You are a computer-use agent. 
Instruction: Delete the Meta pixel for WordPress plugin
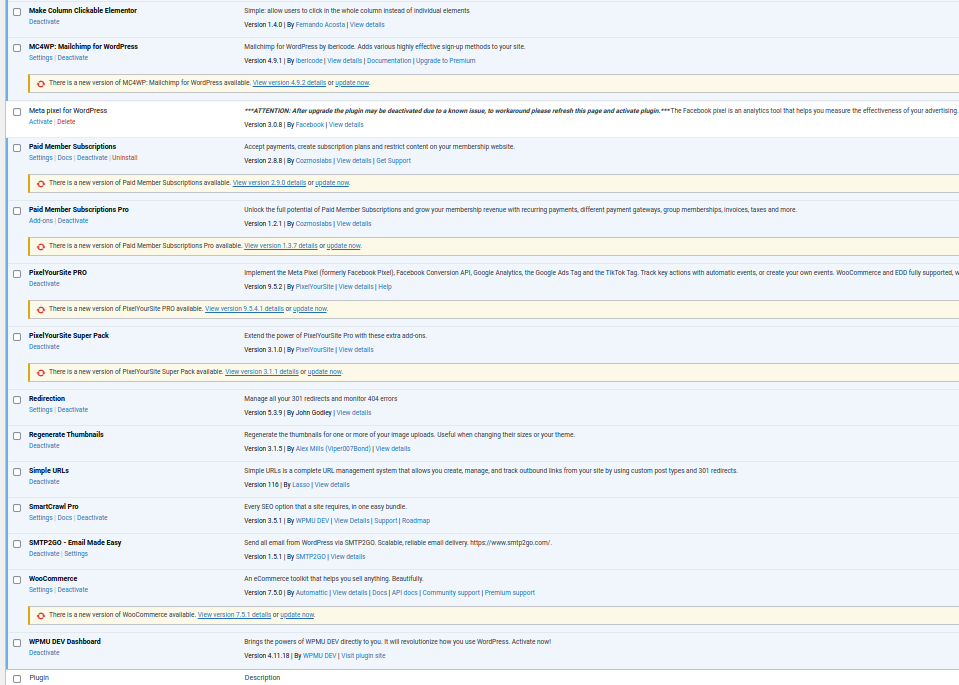[66, 122]
